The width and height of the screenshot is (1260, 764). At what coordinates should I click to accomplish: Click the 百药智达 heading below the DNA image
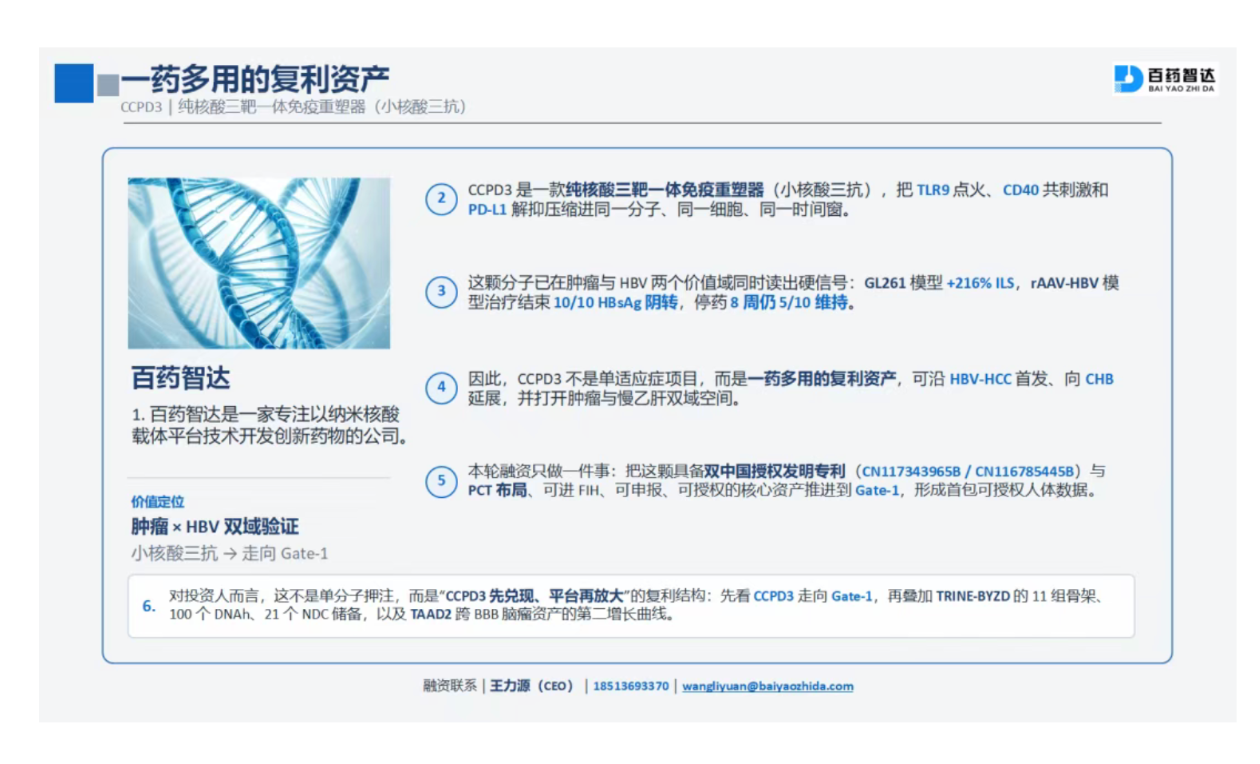[x=181, y=378]
